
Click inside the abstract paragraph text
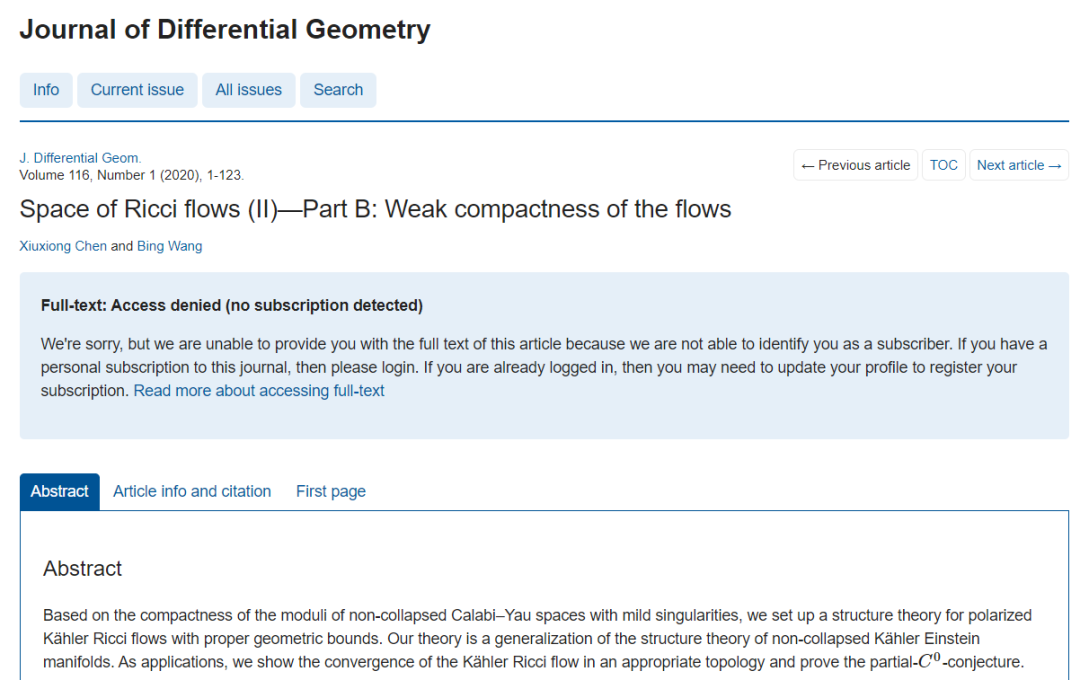(536, 638)
